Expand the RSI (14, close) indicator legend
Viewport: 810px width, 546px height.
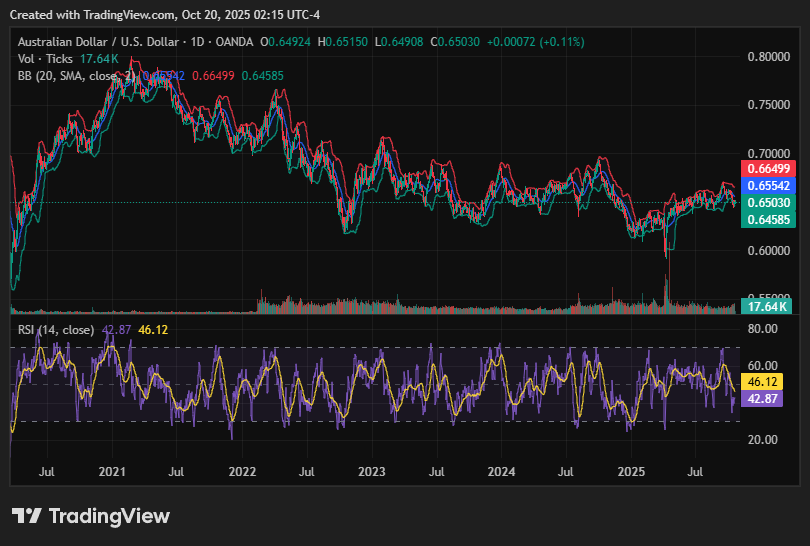click(x=57, y=330)
